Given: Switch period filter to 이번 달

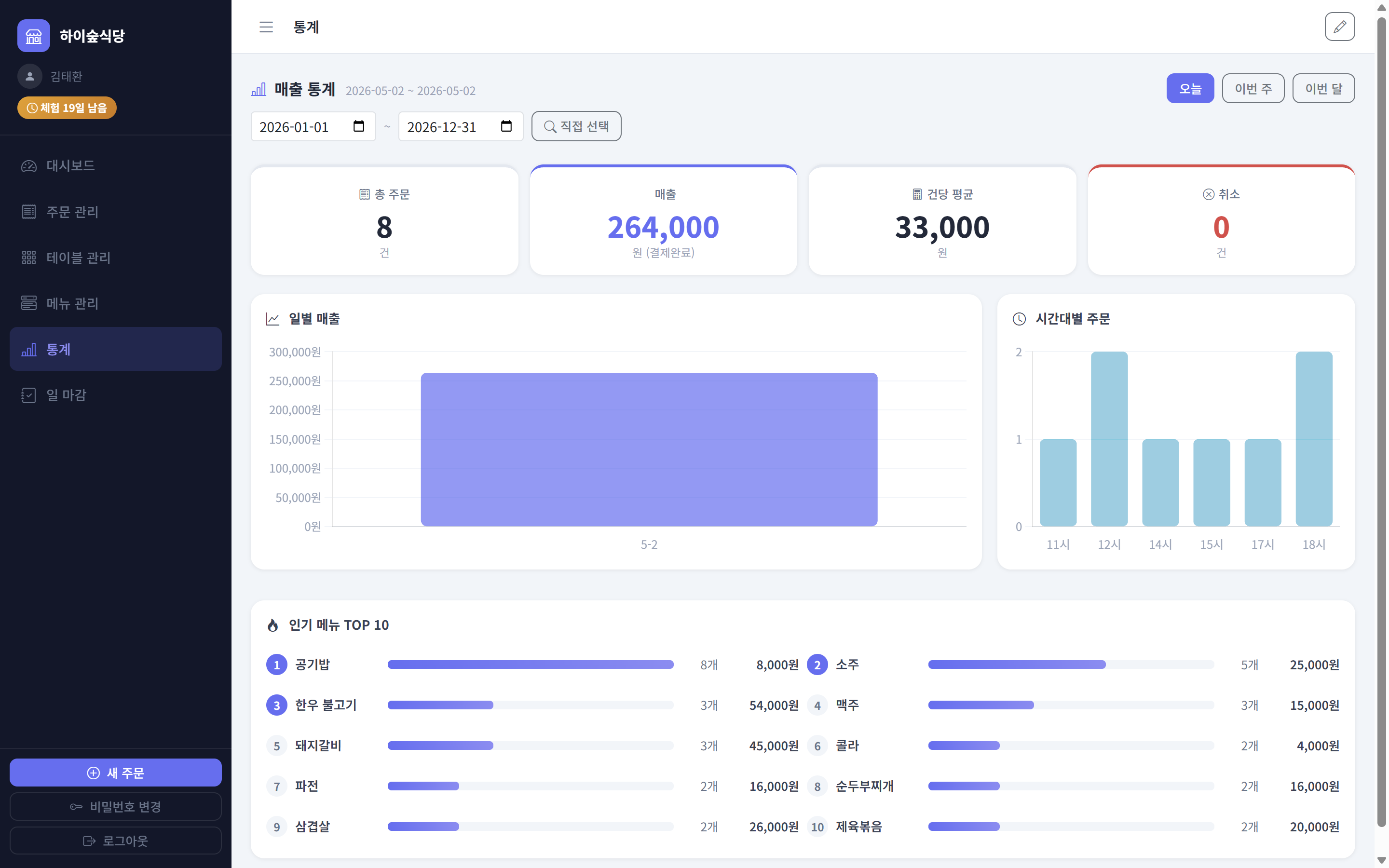Looking at the screenshot, I should [1323, 88].
